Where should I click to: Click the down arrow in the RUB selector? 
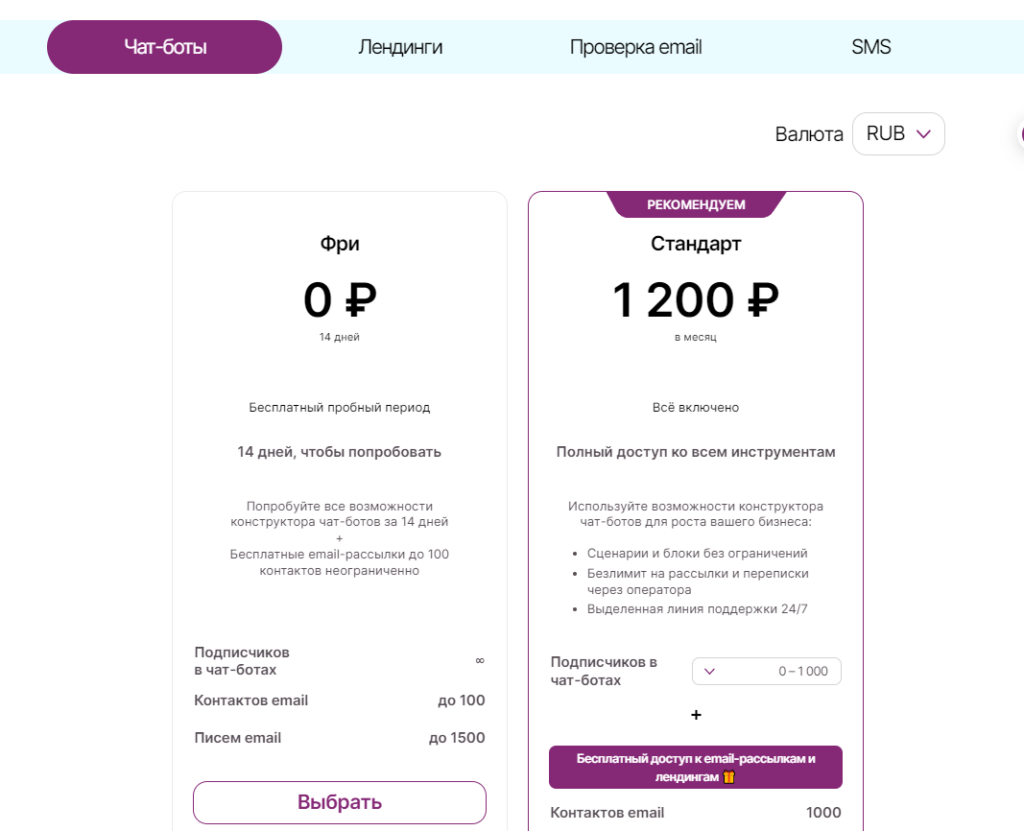(925, 133)
